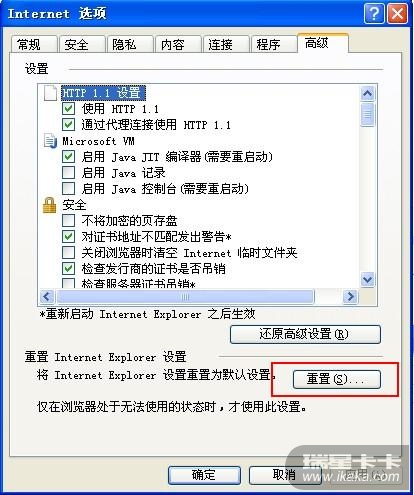The height and width of the screenshot is (495, 414).
Task: Select the Microsoft VM tree heading
Action: point(98,141)
